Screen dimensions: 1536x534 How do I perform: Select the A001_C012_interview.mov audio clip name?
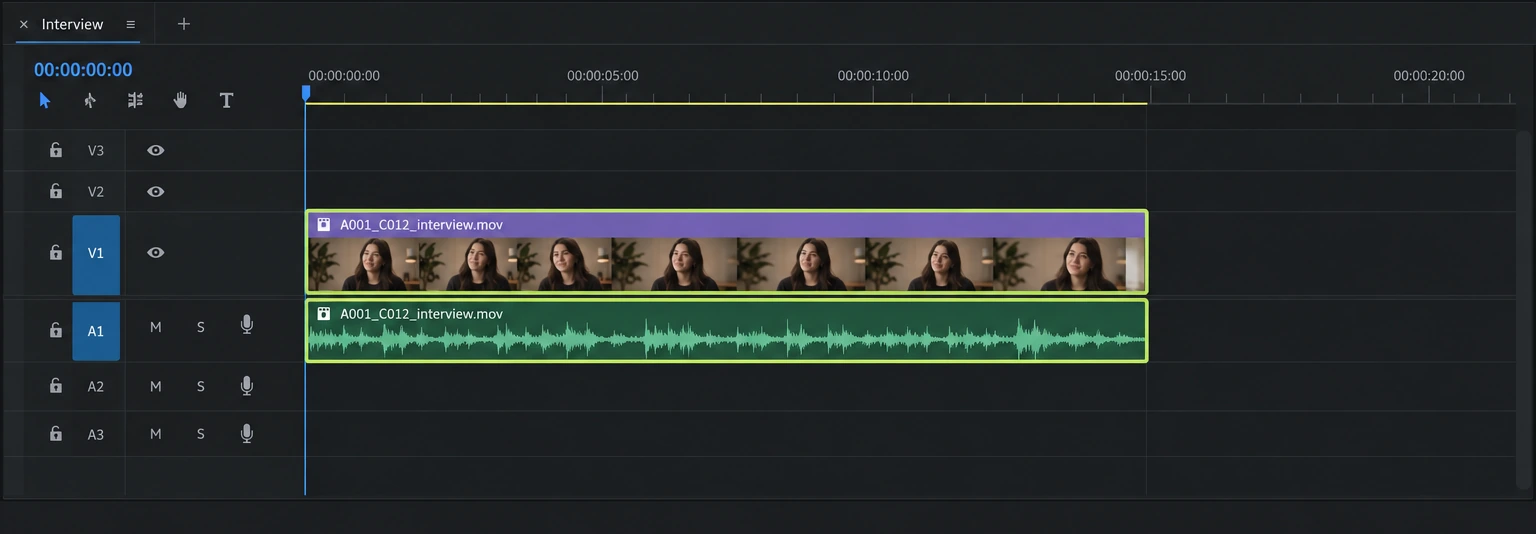(421, 314)
